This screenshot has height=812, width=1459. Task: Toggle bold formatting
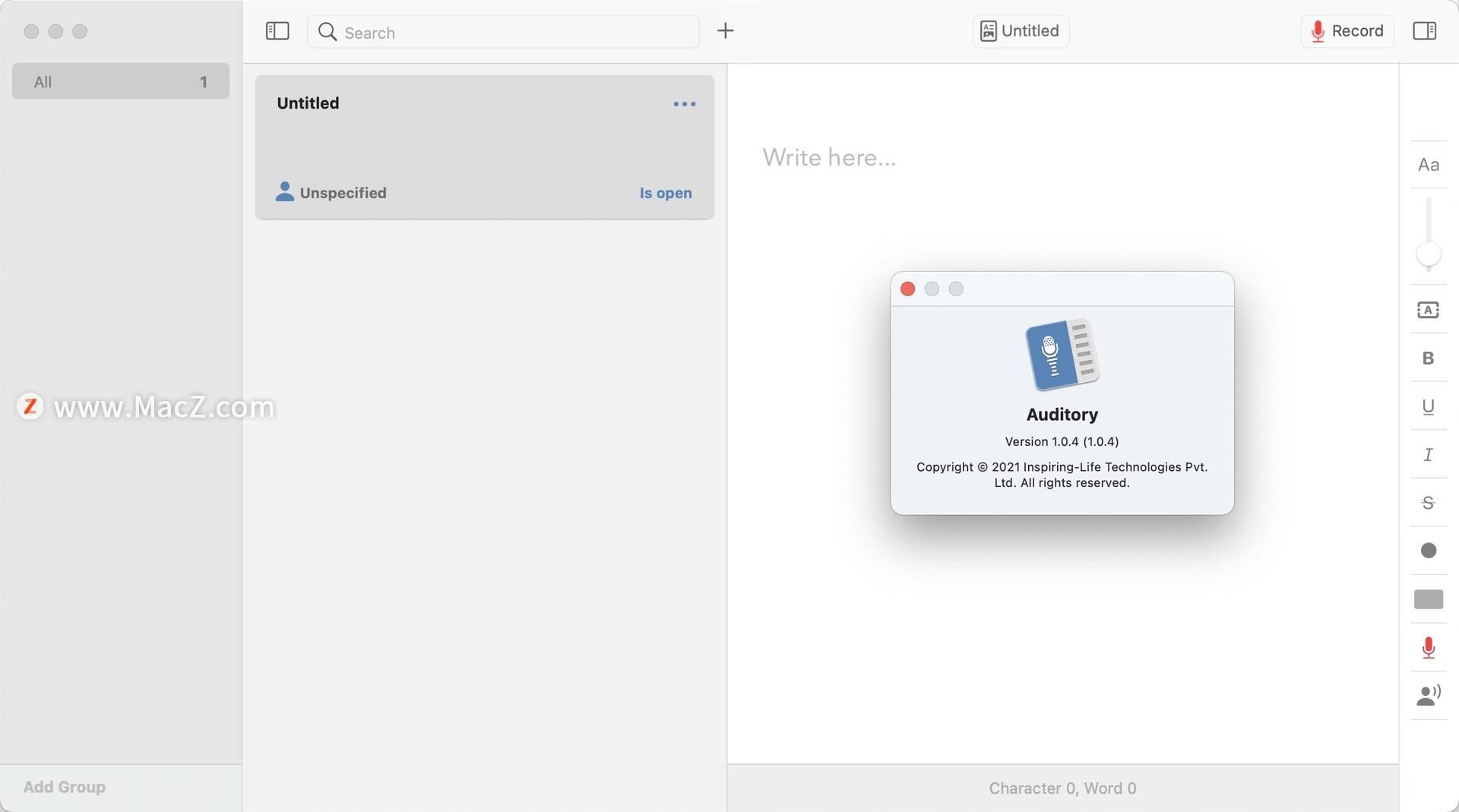pos(1429,359)
